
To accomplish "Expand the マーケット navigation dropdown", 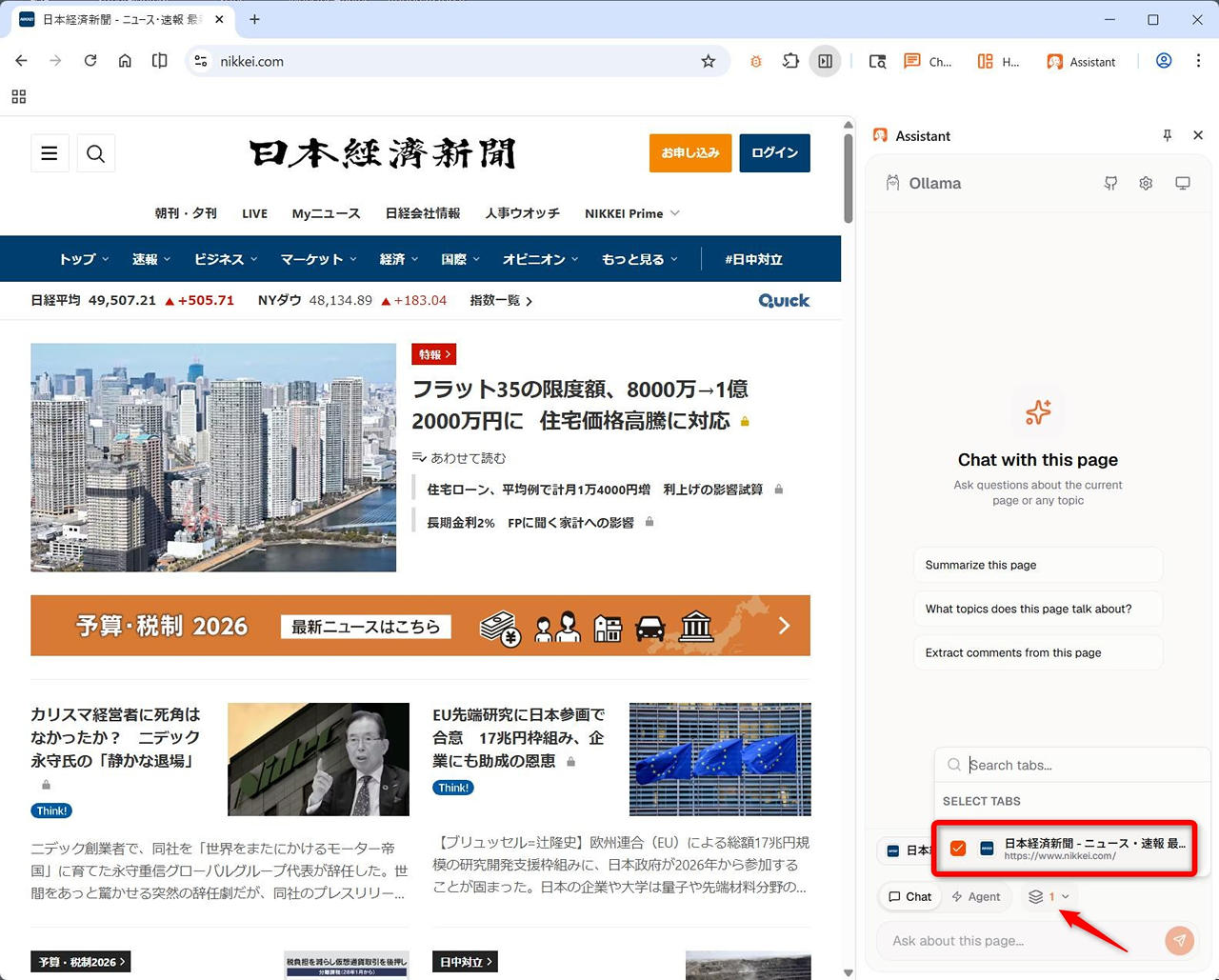I will 318,259.
